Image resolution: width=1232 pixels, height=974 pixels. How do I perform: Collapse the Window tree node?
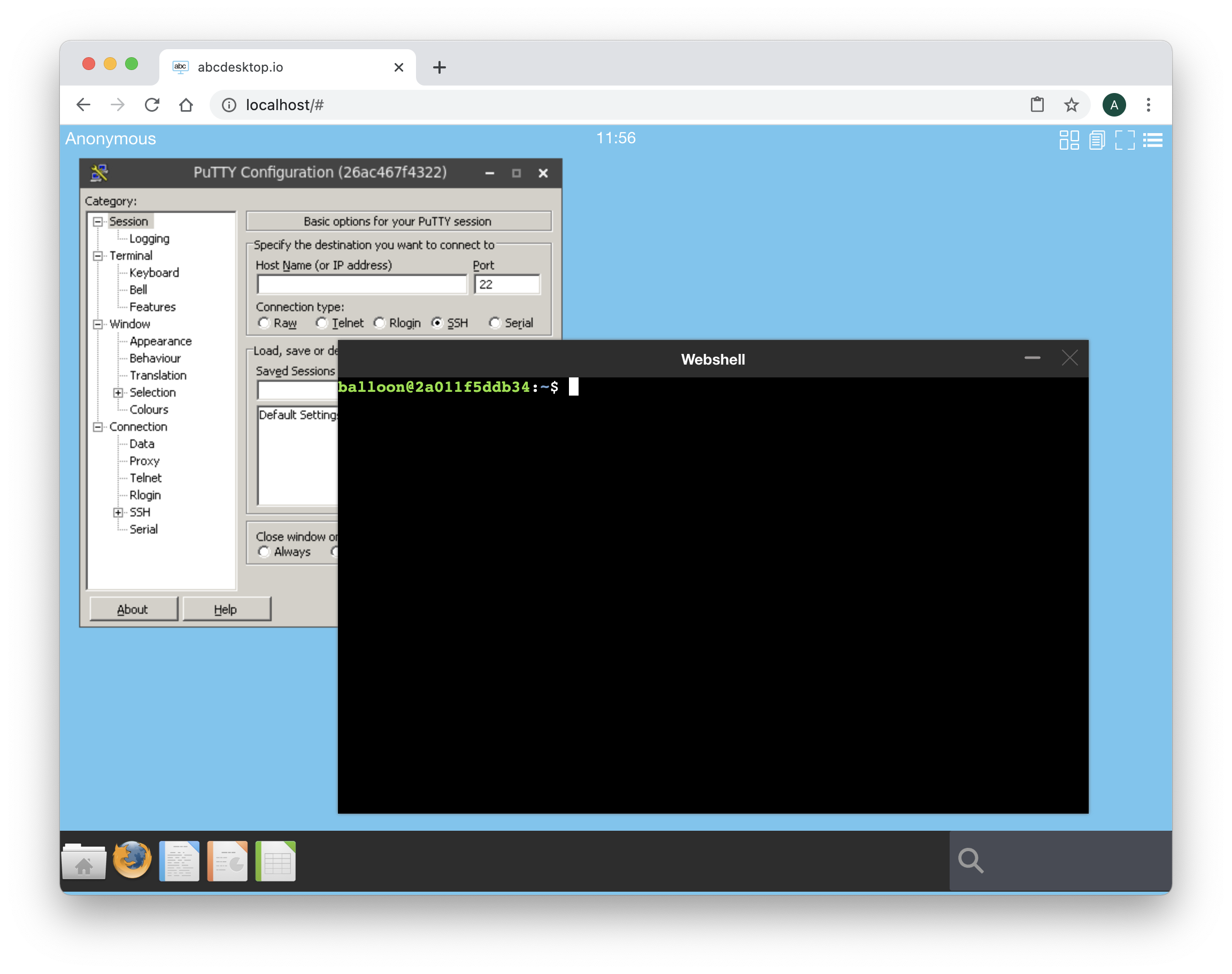pos(98,324)
